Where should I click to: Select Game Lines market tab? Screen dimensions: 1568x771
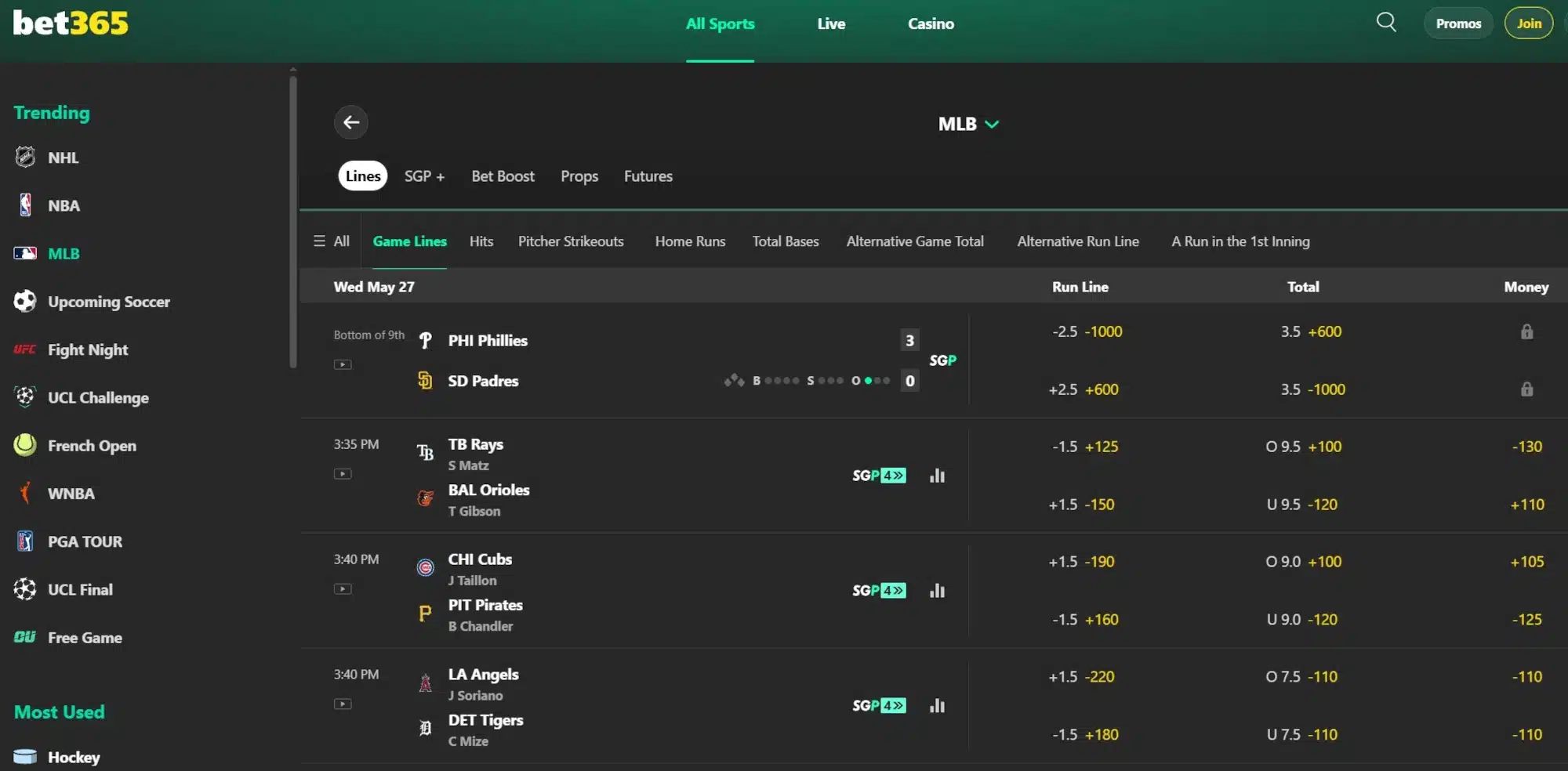point(409,241)
